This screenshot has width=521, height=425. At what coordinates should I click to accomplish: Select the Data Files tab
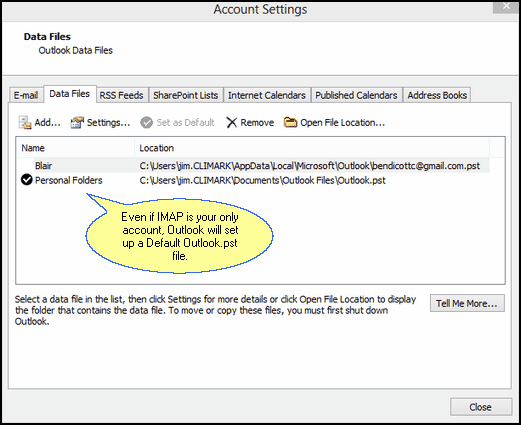[x=70, y=94]
